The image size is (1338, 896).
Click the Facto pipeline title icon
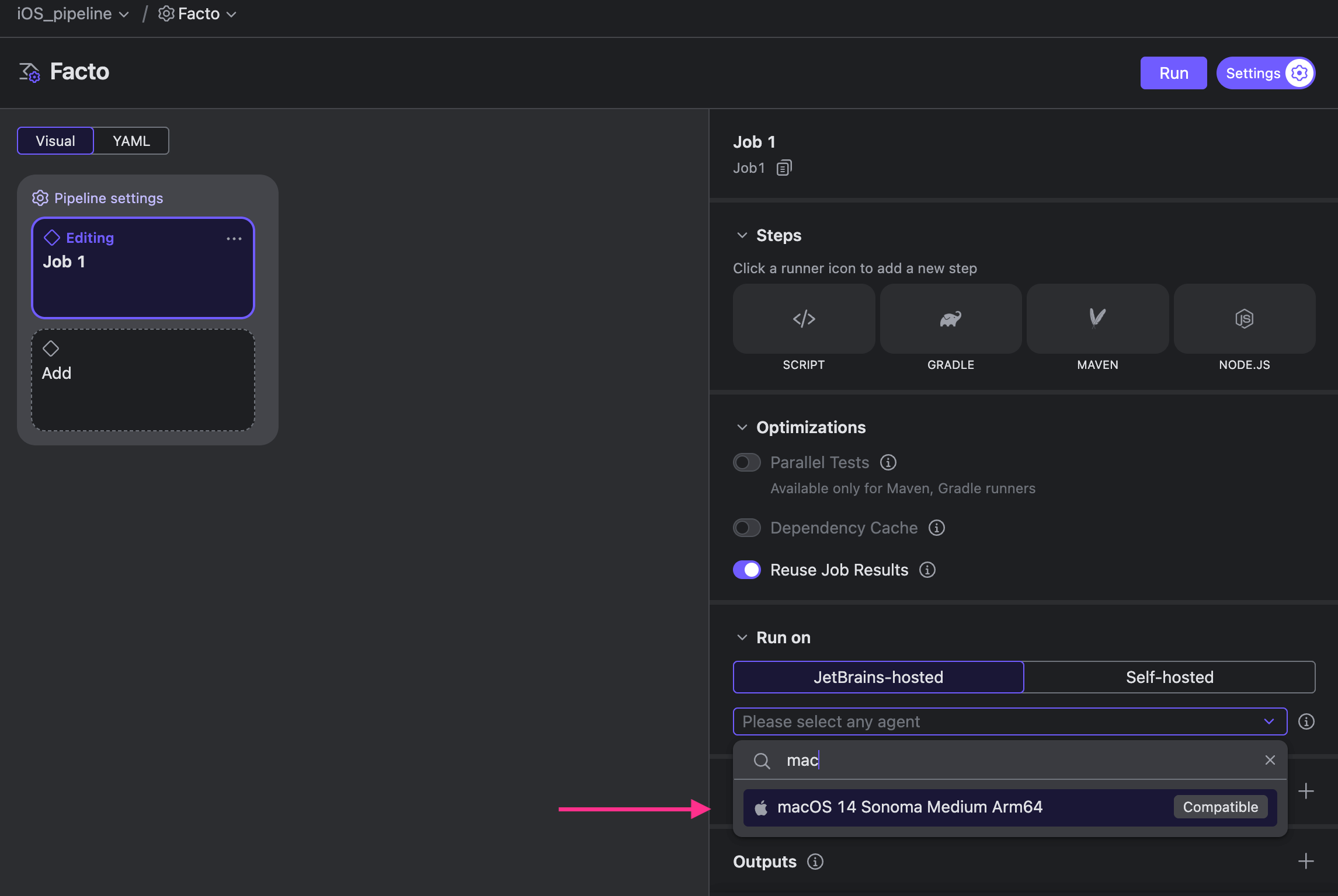pos(30,72)
